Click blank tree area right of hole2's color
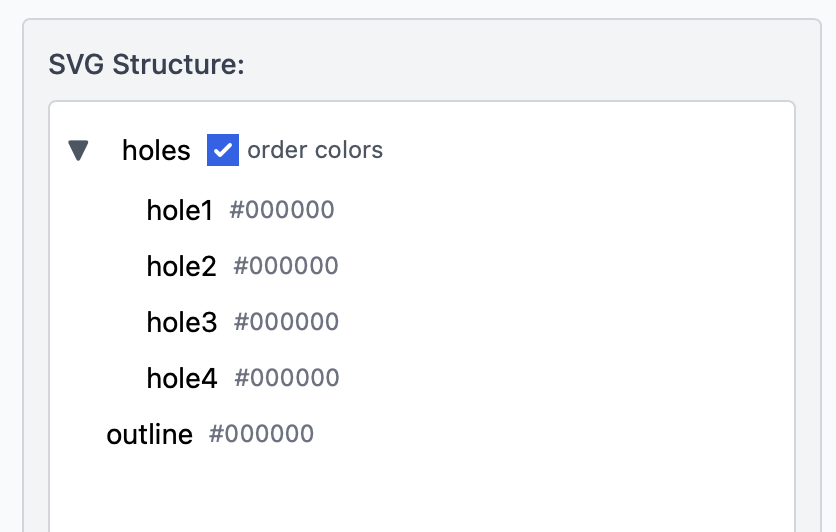 click(560, 266)
